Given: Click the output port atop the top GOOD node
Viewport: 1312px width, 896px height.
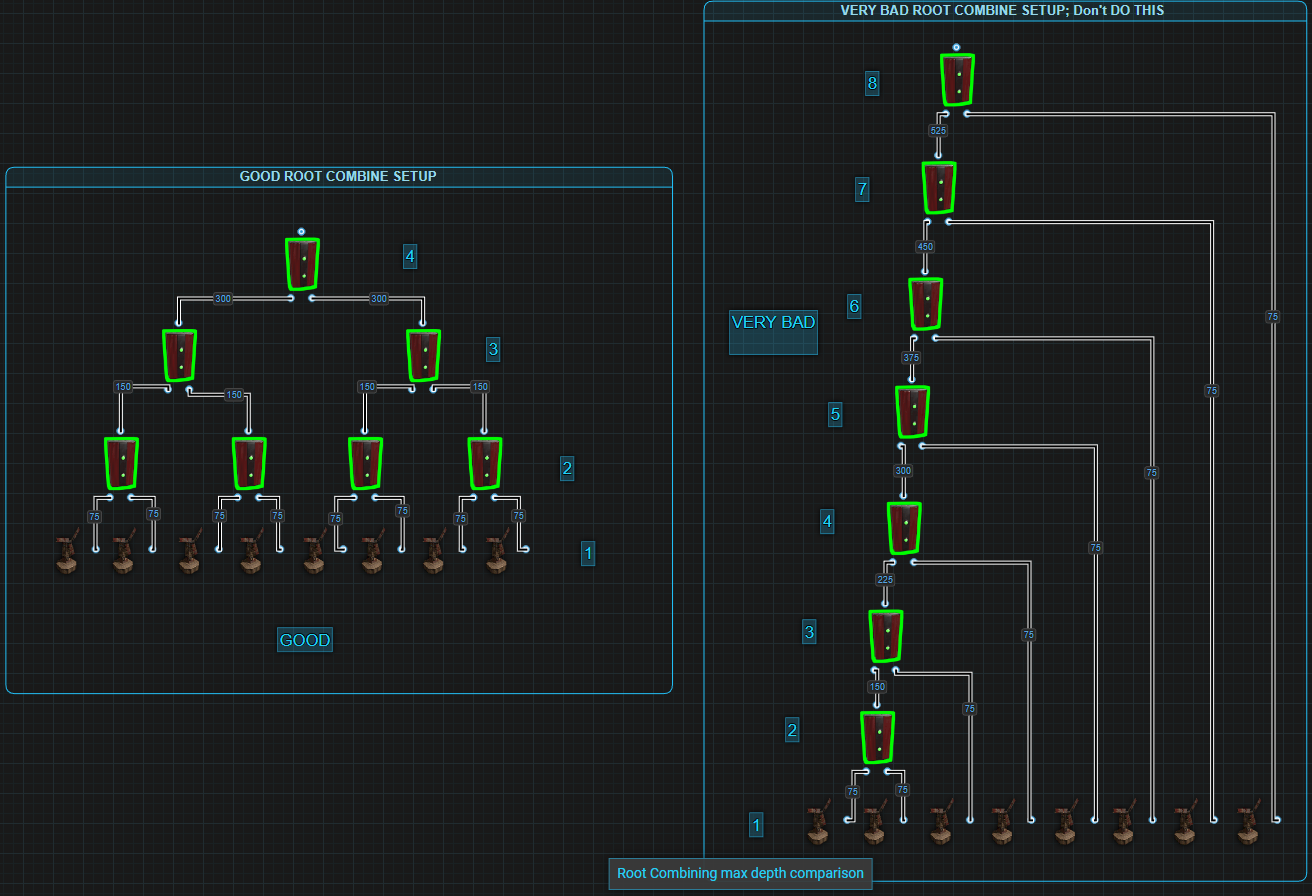Looking at the screenshot, I should tap(301, 231).
